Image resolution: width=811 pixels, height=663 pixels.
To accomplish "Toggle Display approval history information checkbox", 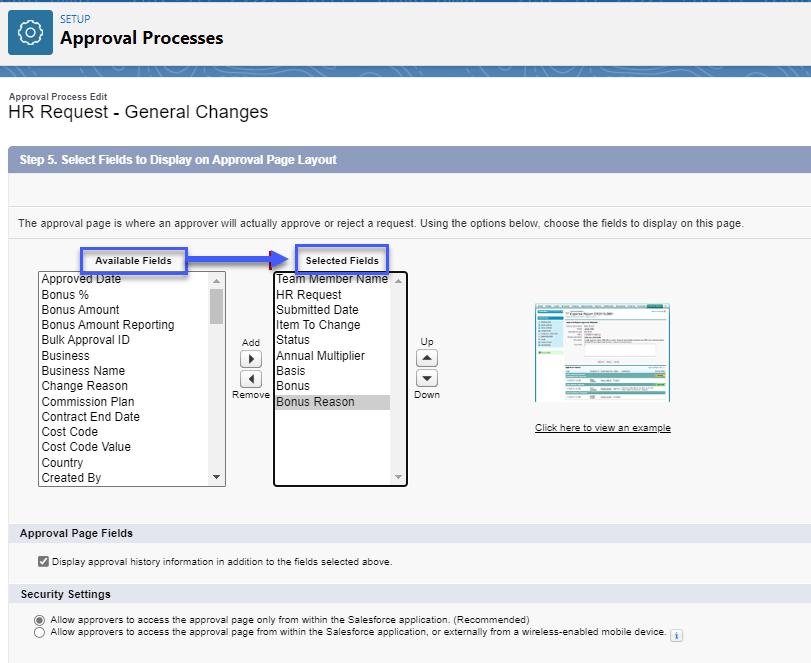I will [43, 562].
